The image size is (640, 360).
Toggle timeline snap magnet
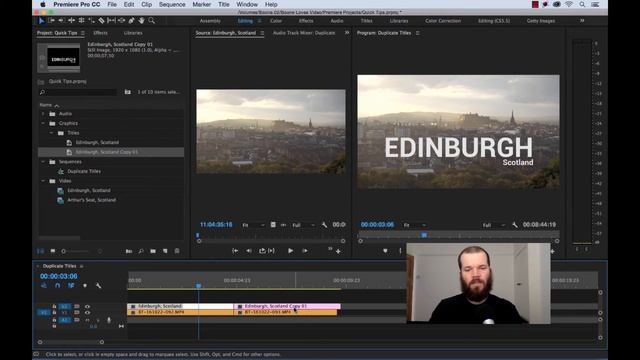(58, 286)
